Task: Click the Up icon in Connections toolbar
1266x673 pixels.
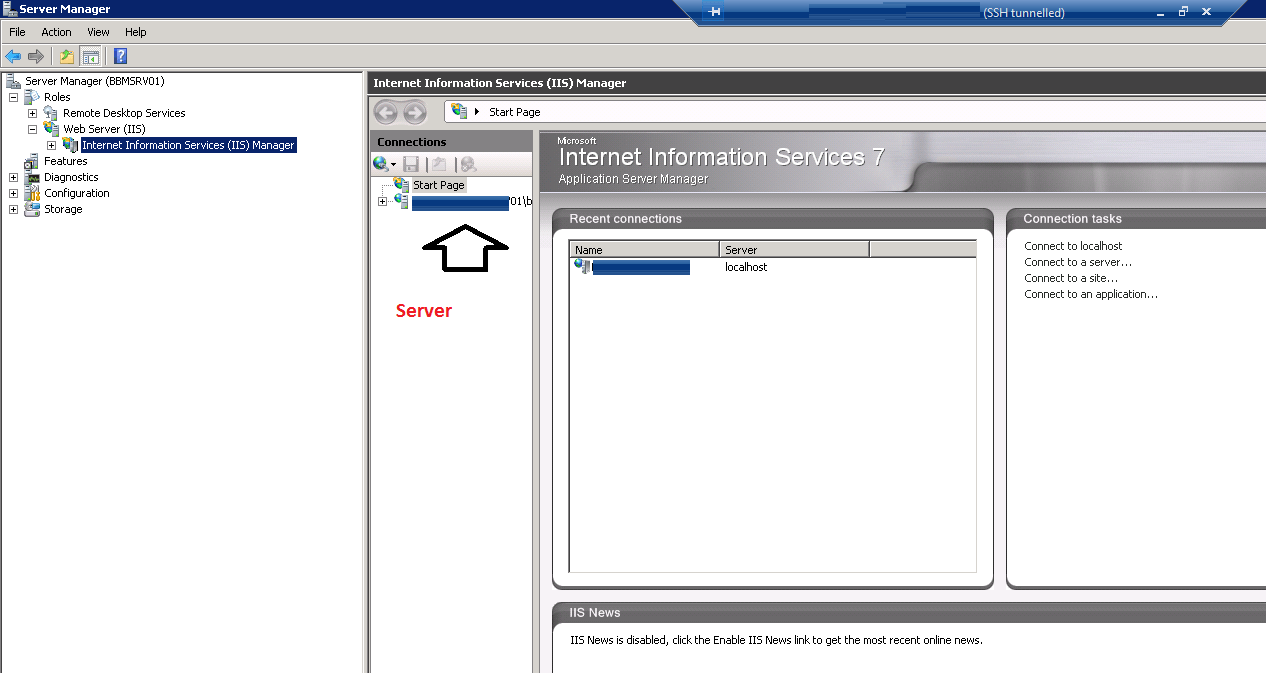Action: [438, 164]
